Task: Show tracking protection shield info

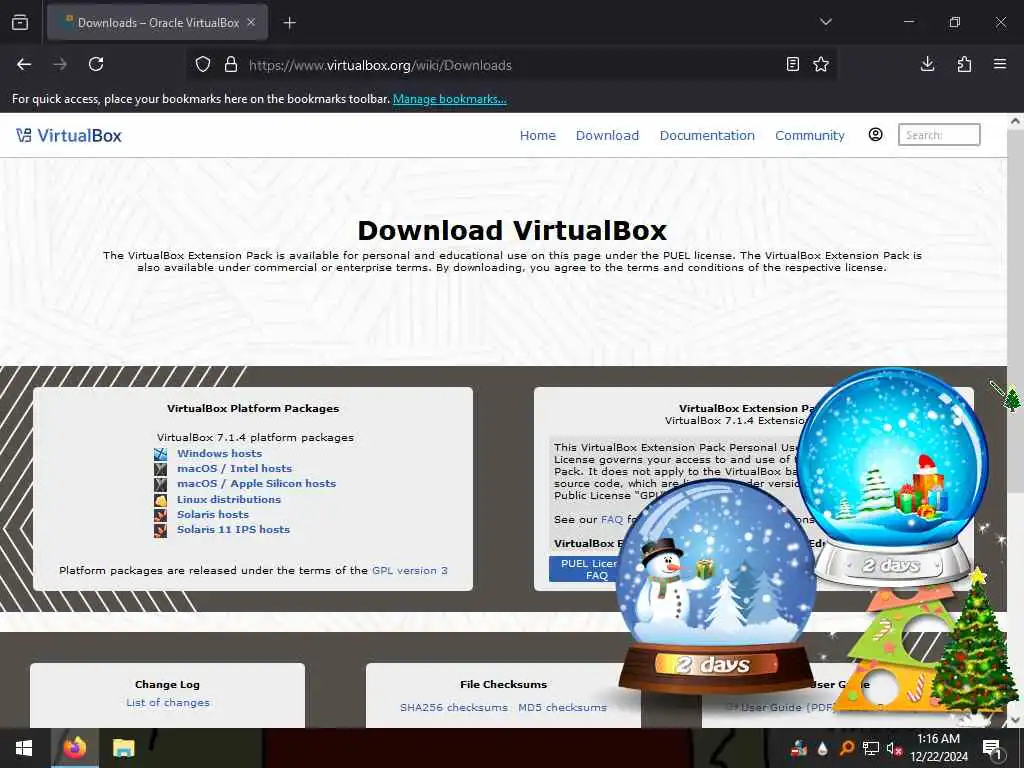Action: [x=203, y=65]
